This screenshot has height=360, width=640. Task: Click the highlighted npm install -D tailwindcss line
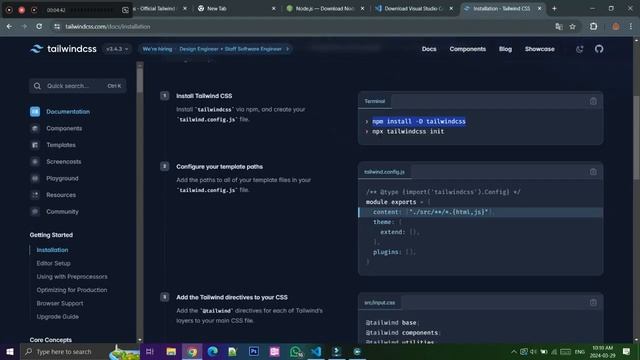[x=419, y=121]
